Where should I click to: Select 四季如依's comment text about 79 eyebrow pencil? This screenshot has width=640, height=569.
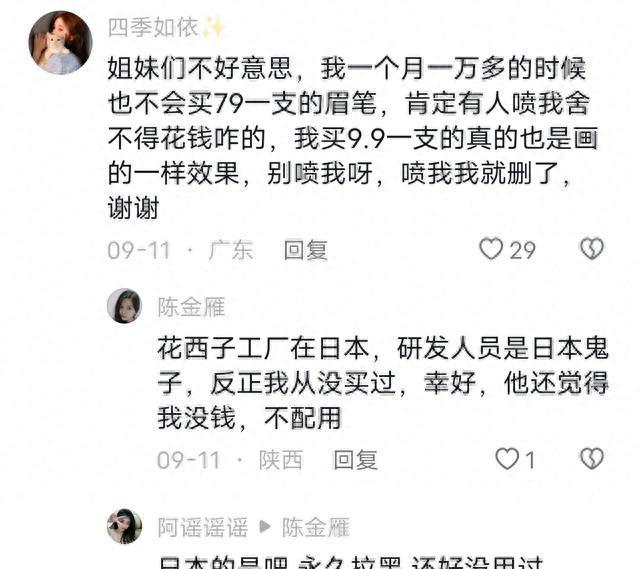point(353,138)
